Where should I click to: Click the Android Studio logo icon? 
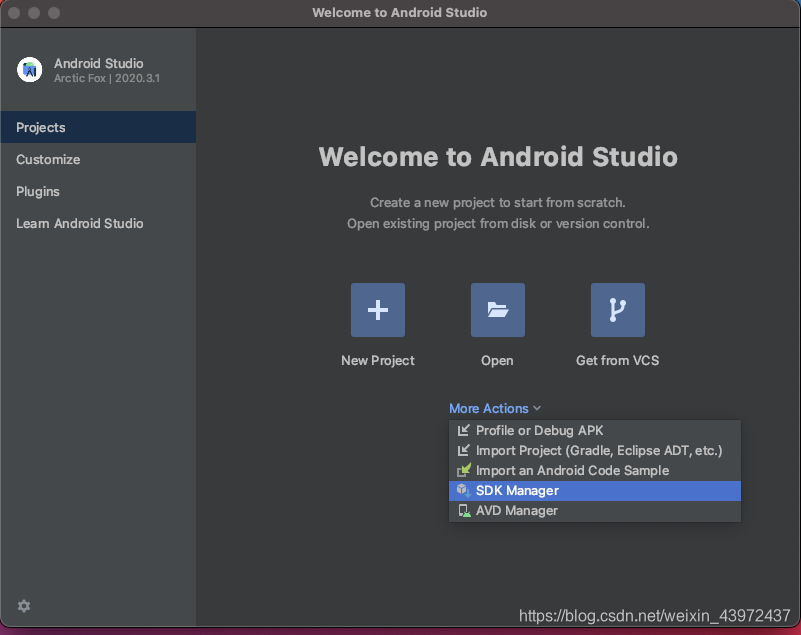[30, 69]
